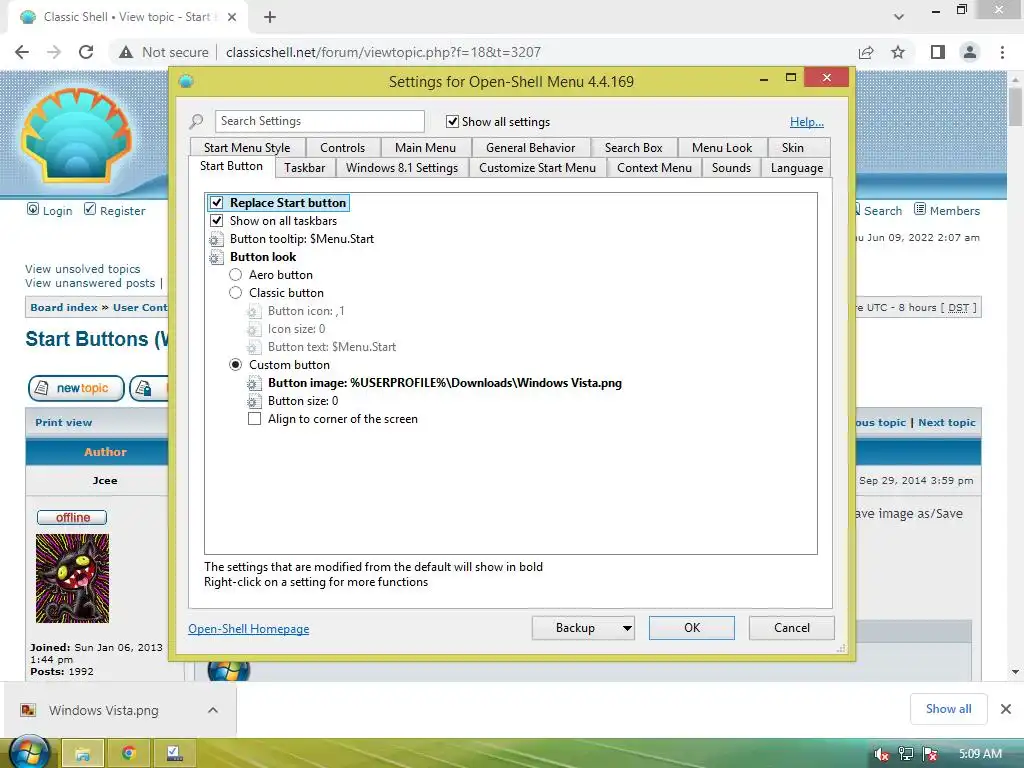Click the Open-Shell title bar shell icon
The height and width of the screenshot is (768, 1024).
[186, 81]
